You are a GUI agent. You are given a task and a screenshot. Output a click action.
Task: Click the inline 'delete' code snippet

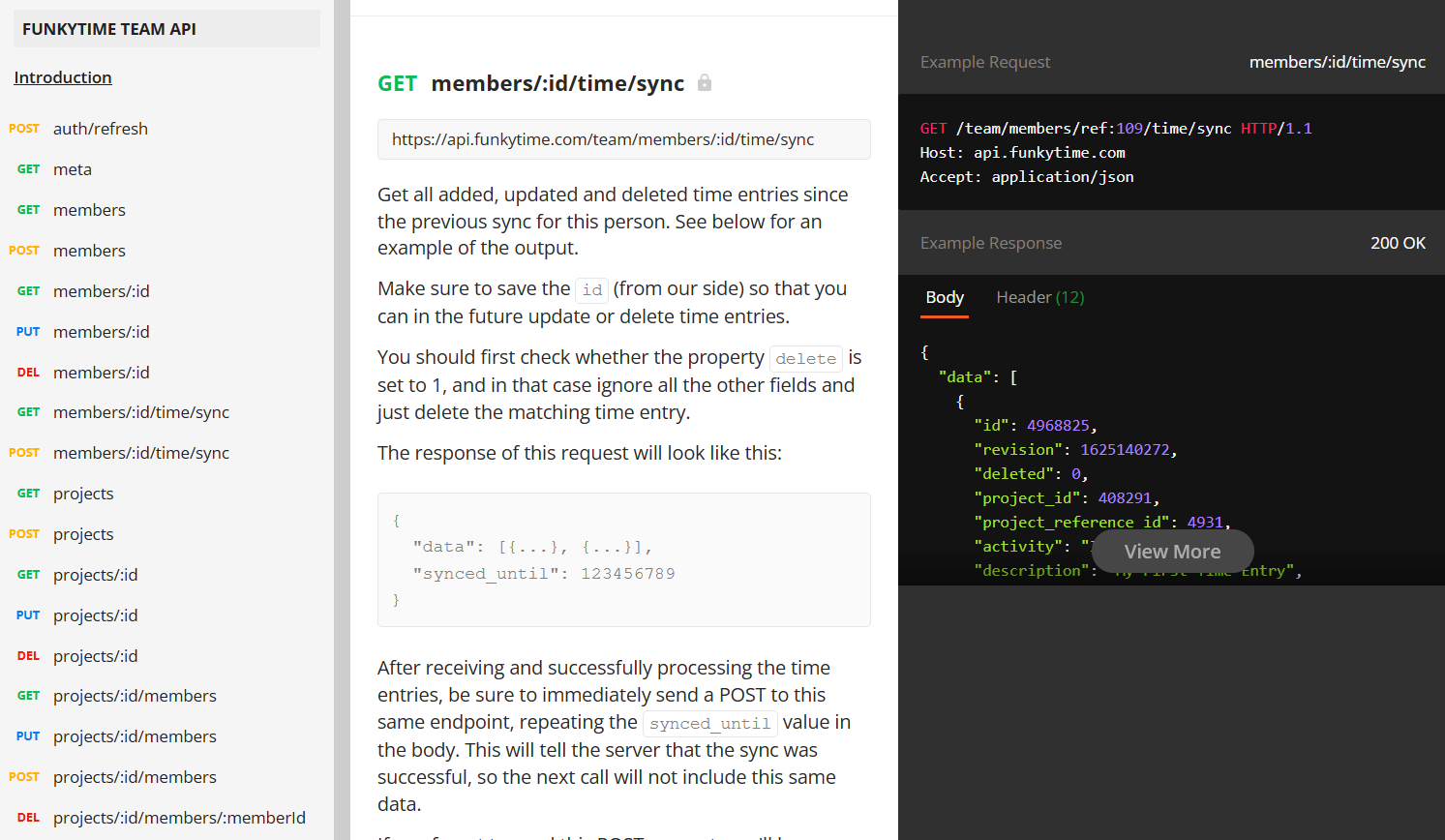pyautogui.click(x=806, y=358)
